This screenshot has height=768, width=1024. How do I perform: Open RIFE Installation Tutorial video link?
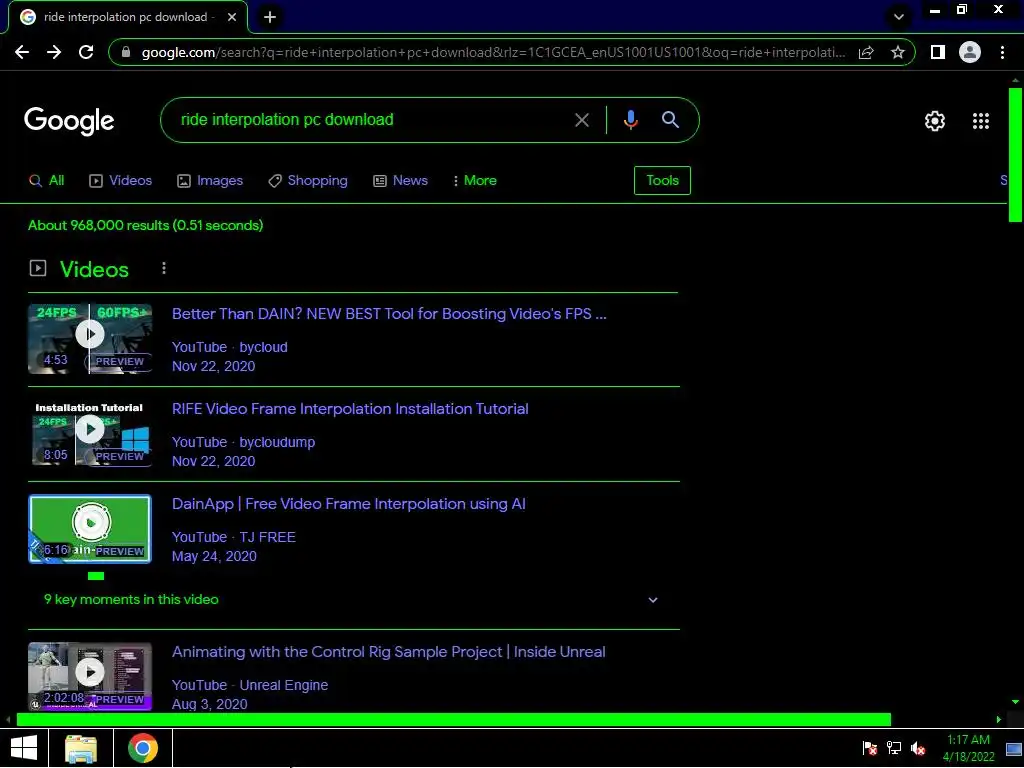point(350,409)
